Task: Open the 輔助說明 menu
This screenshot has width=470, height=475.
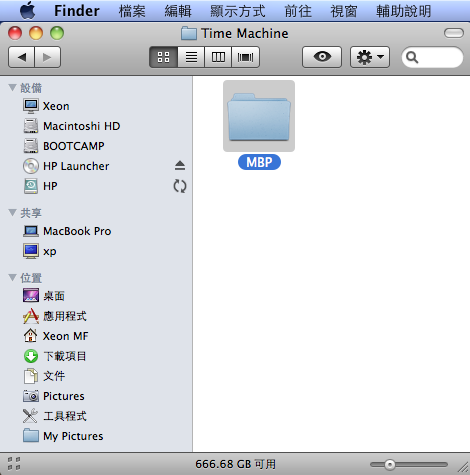Action: coord(404,11)
